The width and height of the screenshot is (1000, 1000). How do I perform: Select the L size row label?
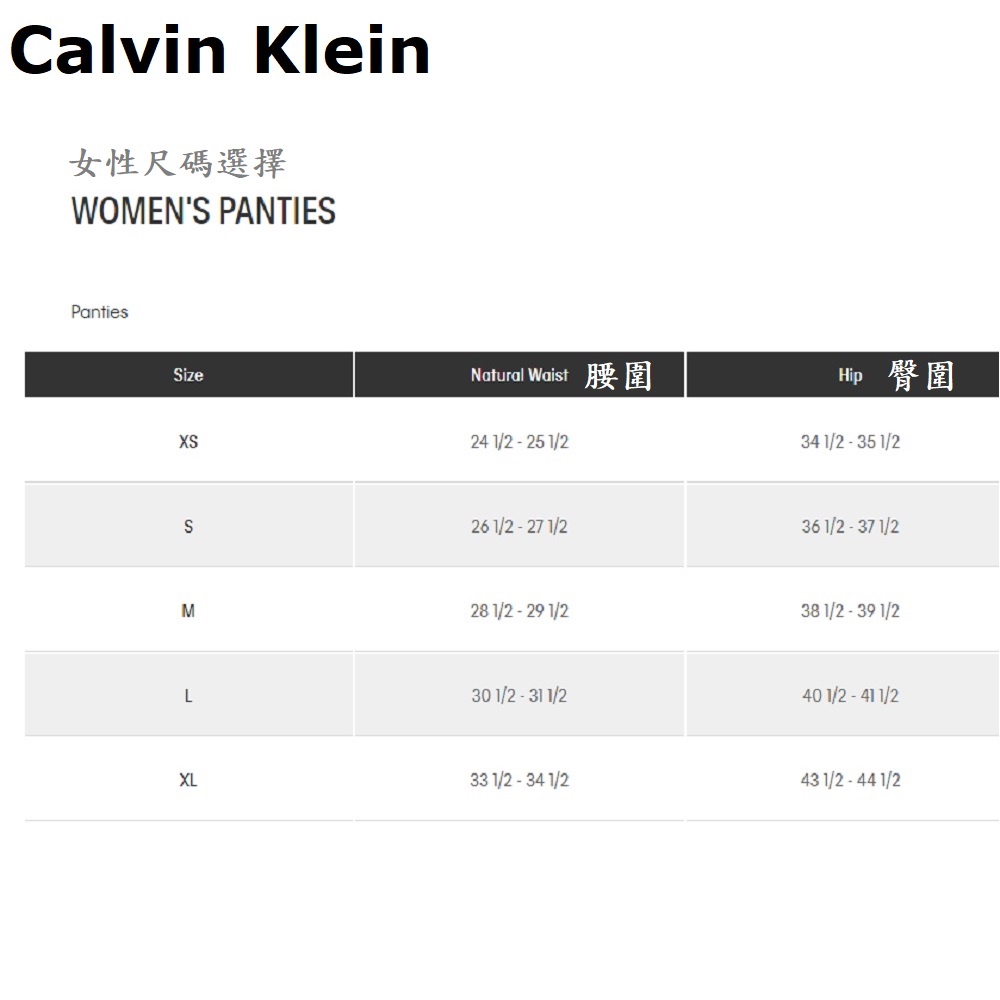[x=188, y=696]
